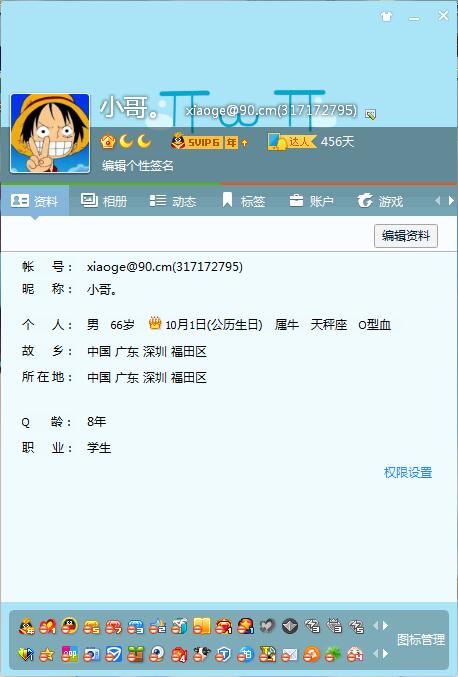Open the 权限设置 link

point(408,472)
